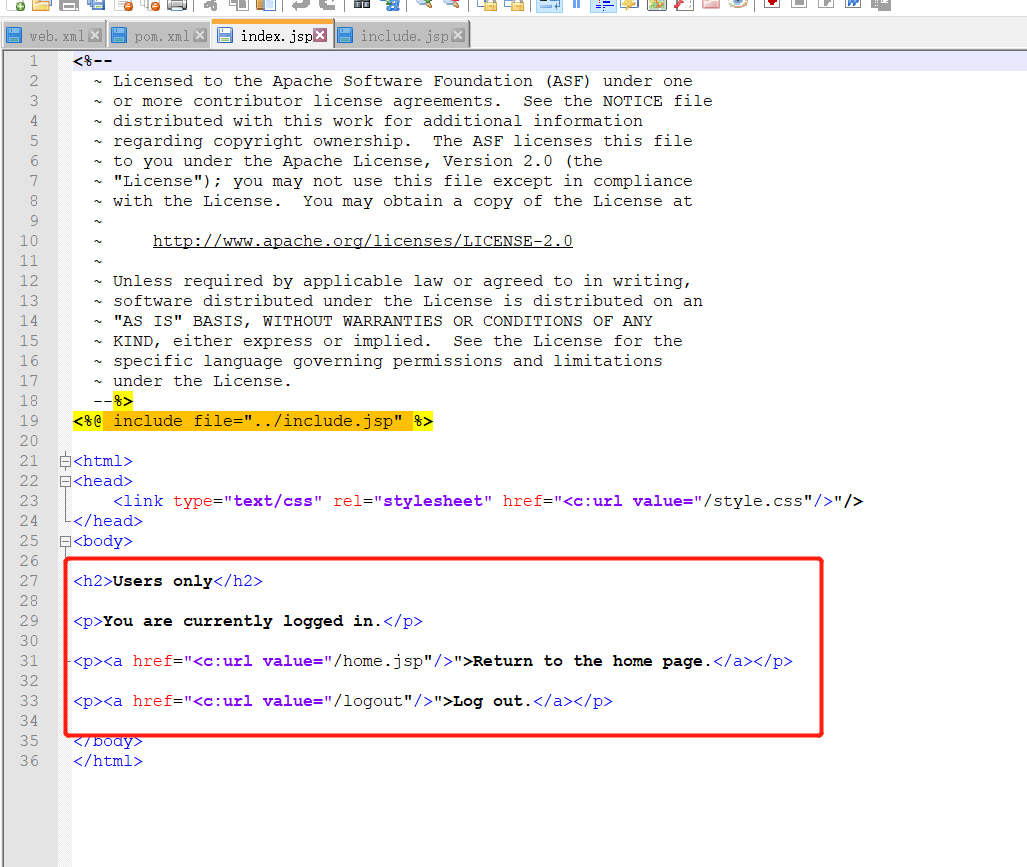Image resolution: width=1027 pixels, height=867 pixels.
Task: Click 'Return to the home page.' text
Action: coord(592,661)
